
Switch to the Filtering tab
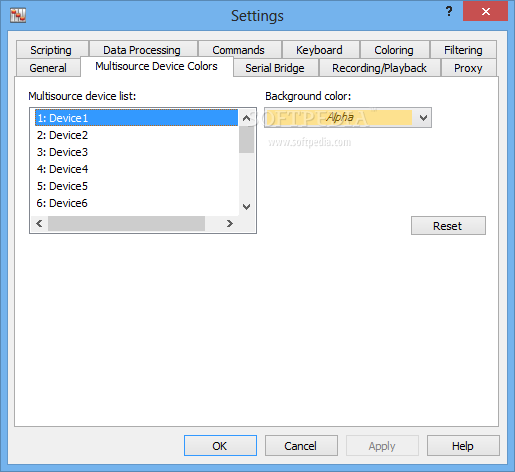tap(463, 50)
